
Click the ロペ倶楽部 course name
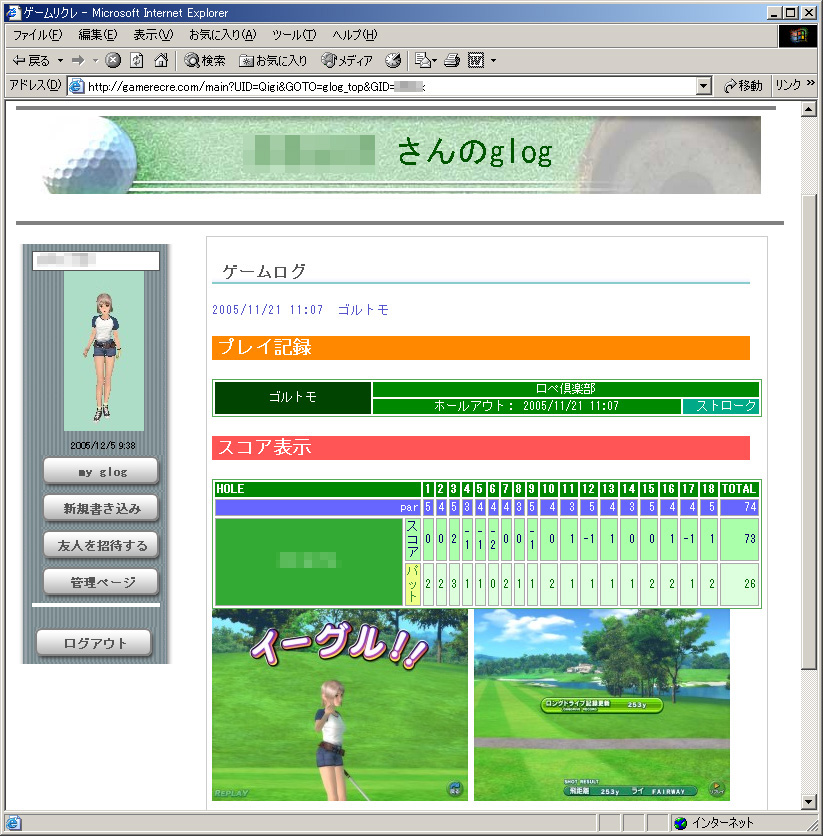566,389
